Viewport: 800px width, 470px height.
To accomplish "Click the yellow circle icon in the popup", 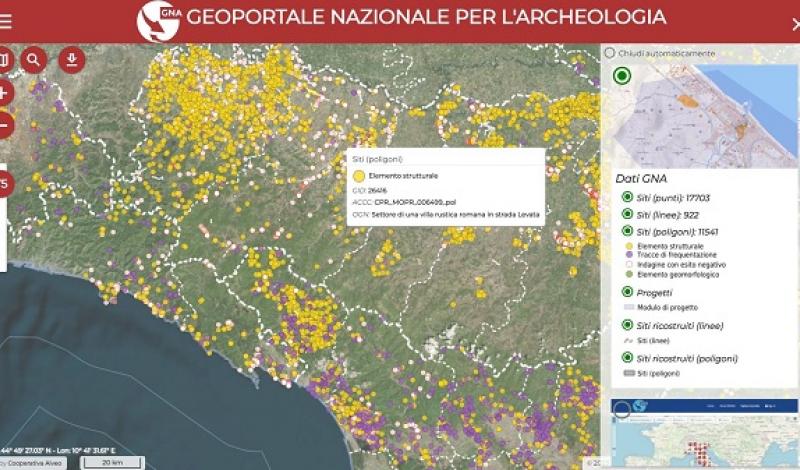I will click(x=359, y=176).
